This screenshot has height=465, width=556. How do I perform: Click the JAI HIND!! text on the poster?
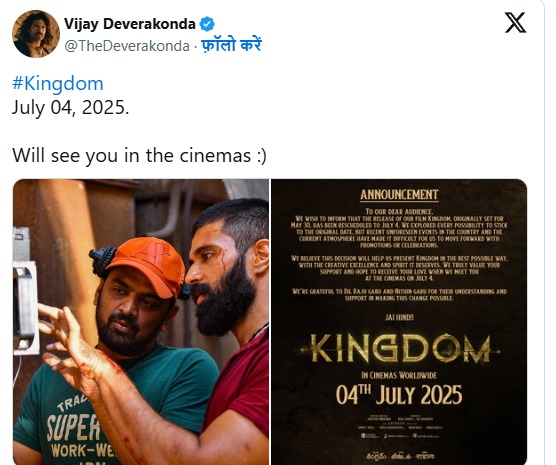399,317
